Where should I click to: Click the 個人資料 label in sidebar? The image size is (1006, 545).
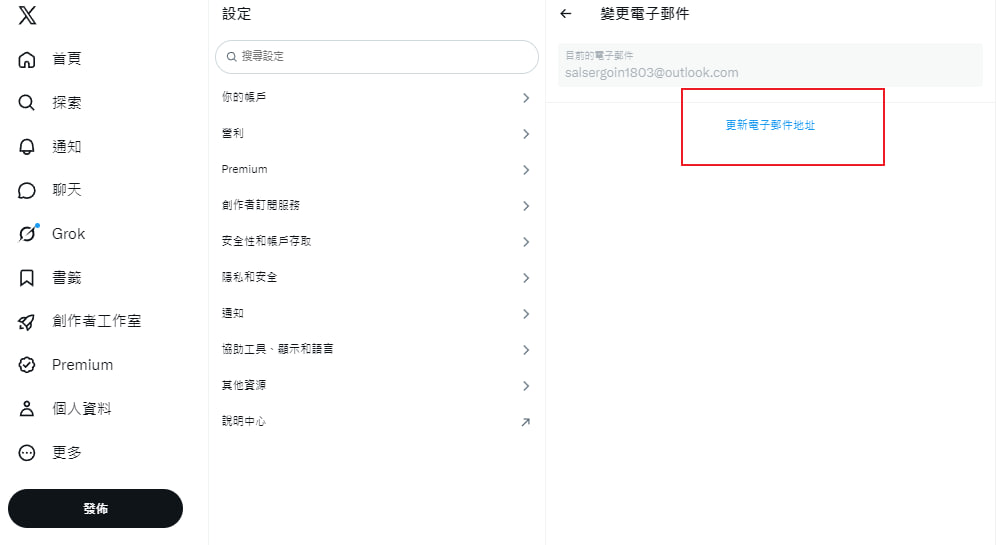point(82,409)
